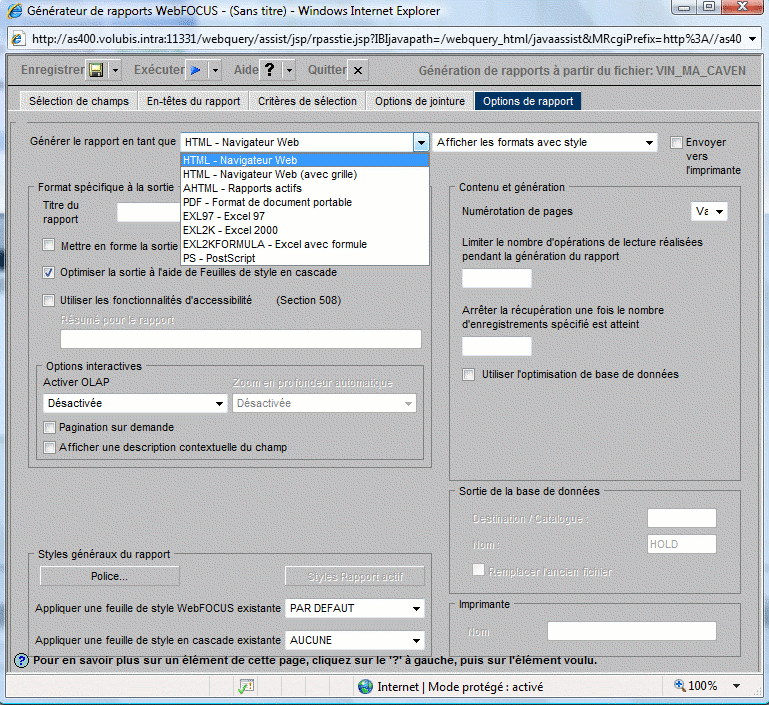769x705 pixels.
Task: Click the address bar URL text
Action: pyautogui.click(x=386, y=39)
